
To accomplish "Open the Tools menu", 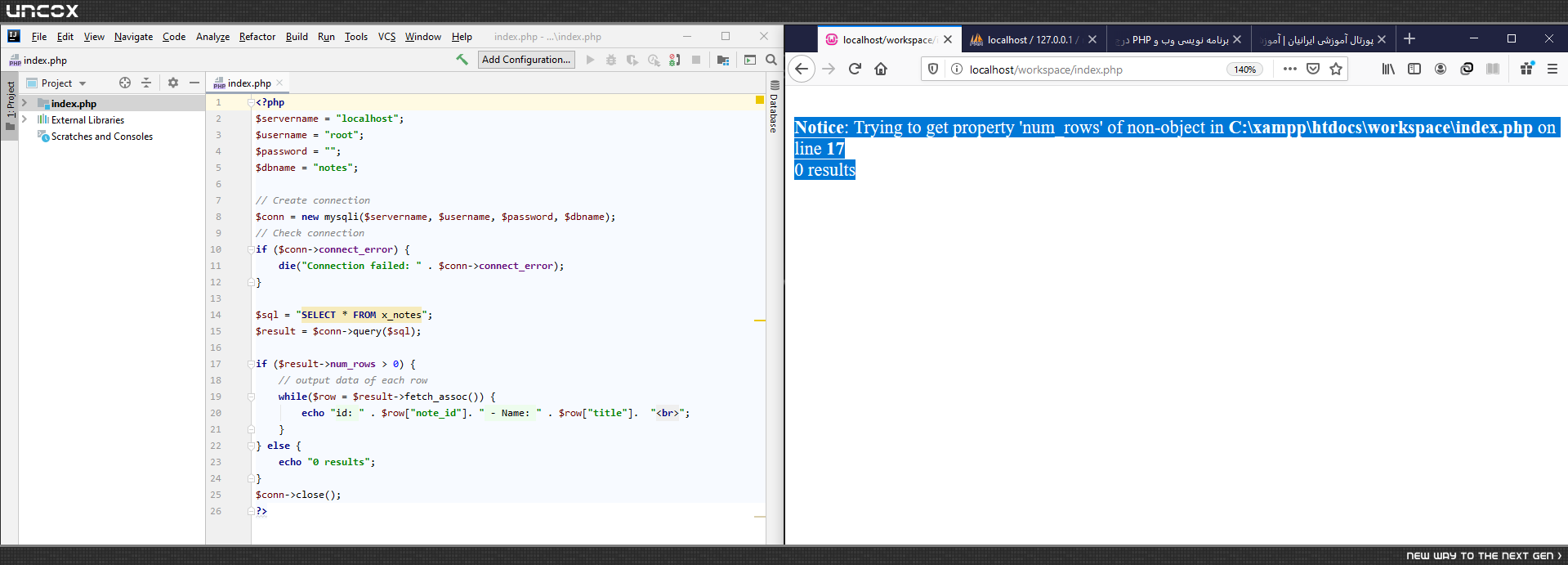I will tap(356, 37).
